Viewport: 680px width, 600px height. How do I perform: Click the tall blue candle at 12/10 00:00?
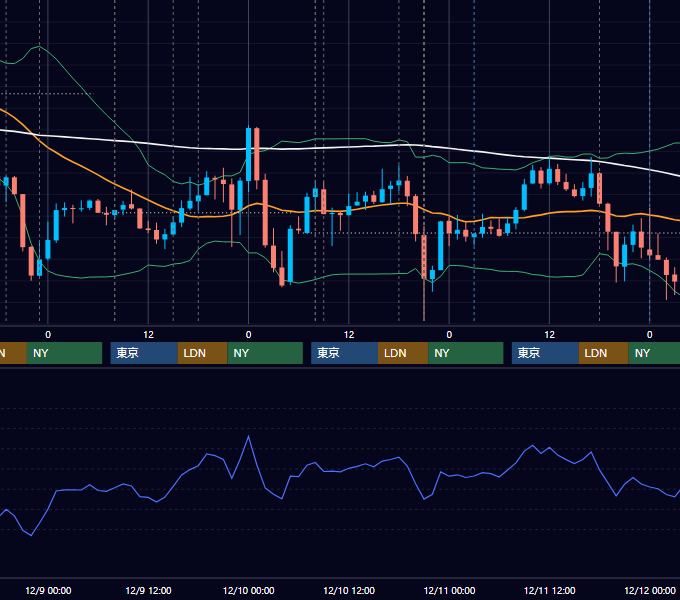pos(248,154)
